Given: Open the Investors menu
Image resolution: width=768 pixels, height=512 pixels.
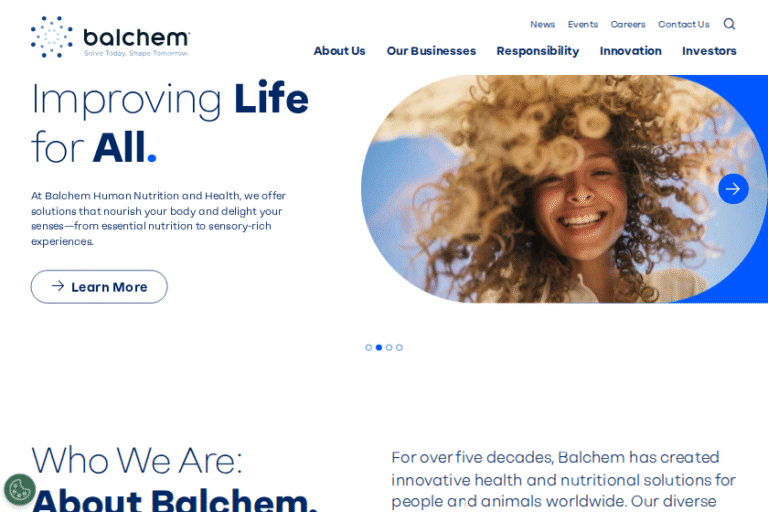Looking at the screenshot, I should coord(709,51).
